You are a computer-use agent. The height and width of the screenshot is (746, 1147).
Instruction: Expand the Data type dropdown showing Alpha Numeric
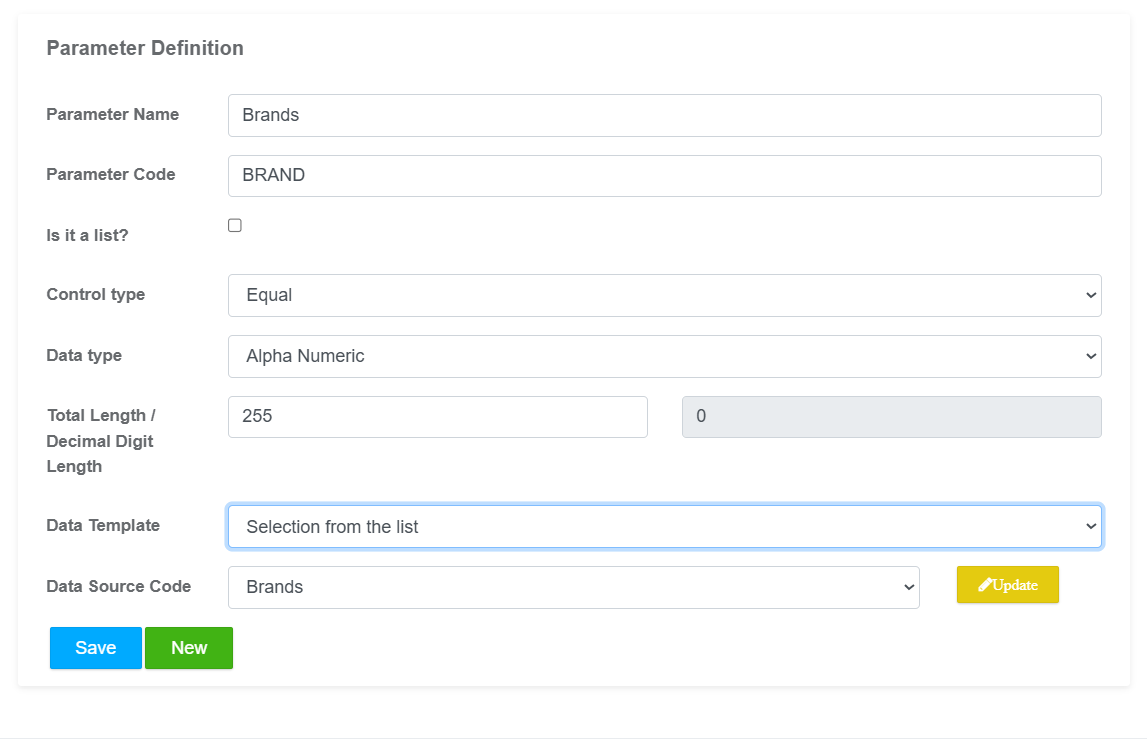pyautogui.click(x=664, y=357)
